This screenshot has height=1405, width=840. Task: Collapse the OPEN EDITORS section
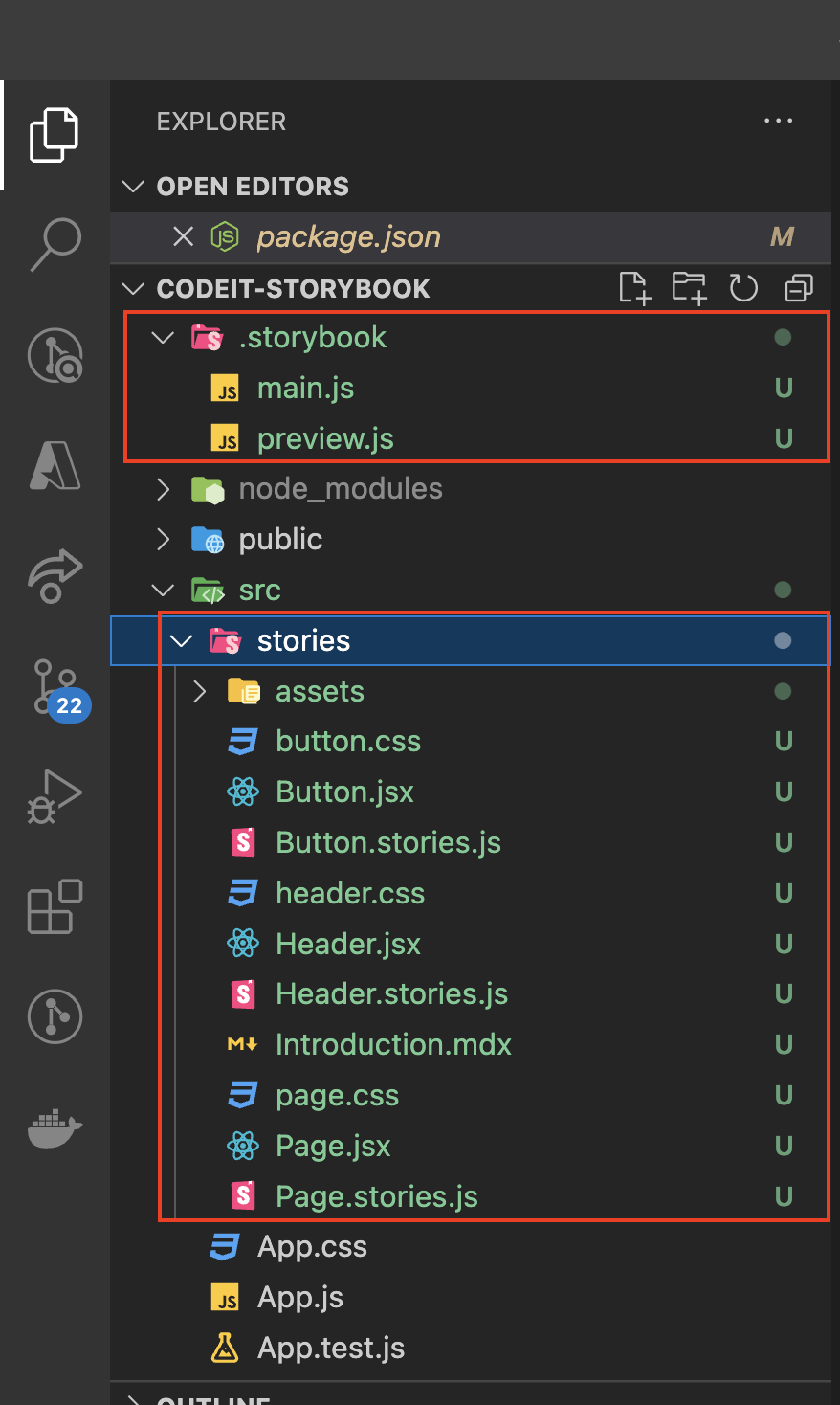coord(134,187)
